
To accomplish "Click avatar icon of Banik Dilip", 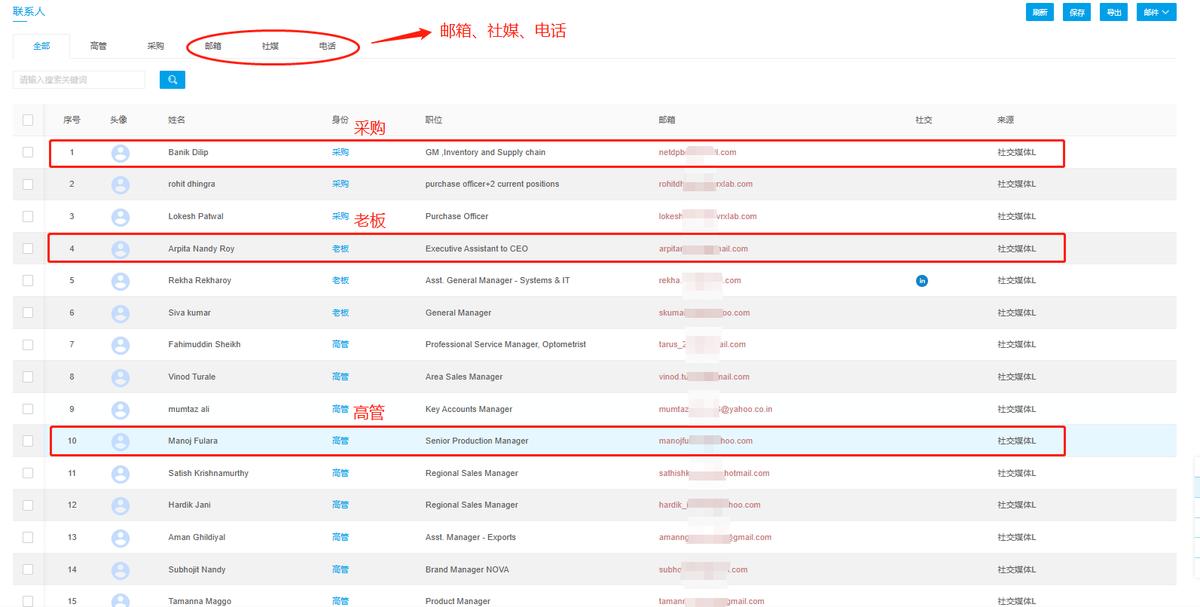I will point(120,153).
